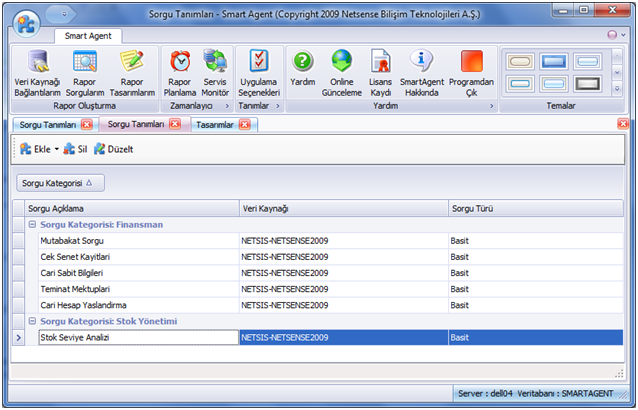Open SmartAgent Hakkında info

[x=422, y=74]
